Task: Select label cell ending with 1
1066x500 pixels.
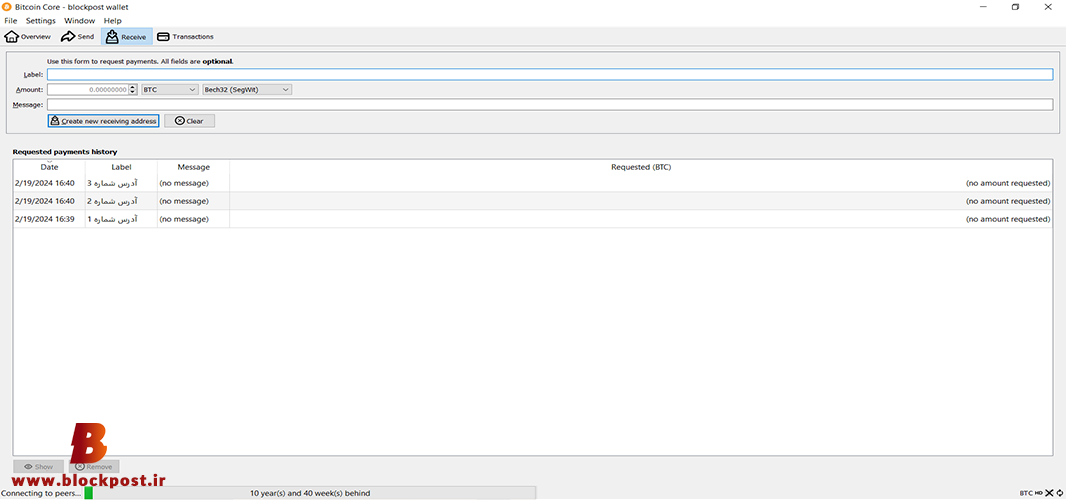Action: point(121,219)
